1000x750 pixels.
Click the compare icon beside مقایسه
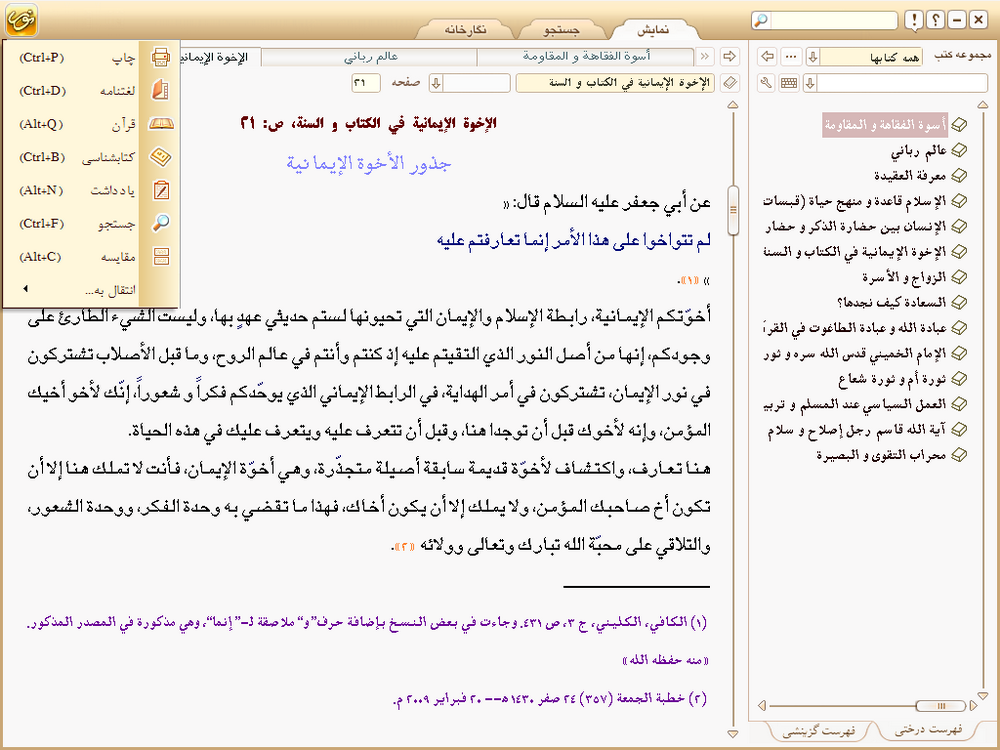click(161, 256)
